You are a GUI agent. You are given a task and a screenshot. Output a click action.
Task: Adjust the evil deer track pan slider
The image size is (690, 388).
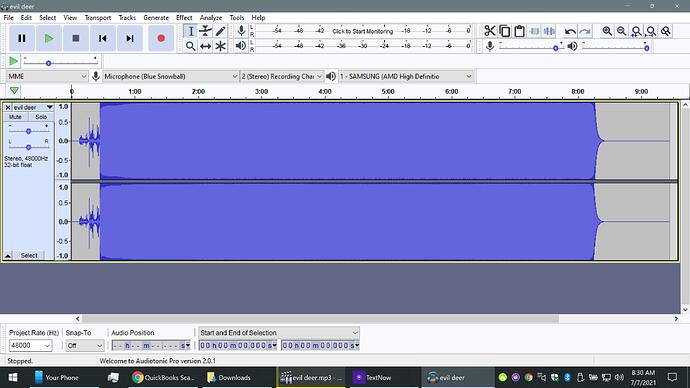(29, 146)
